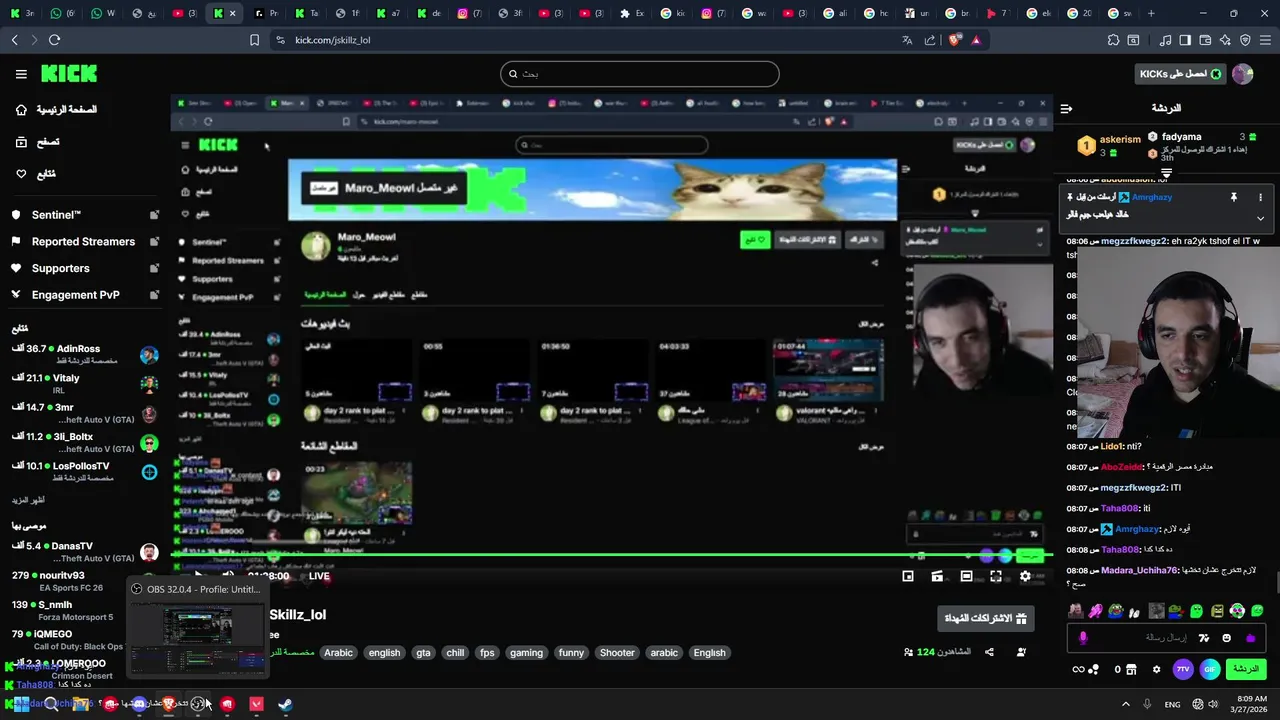Go to the home page sidebar item
The width and height of the screenshot is (1280, 720).
click(57, 109)
